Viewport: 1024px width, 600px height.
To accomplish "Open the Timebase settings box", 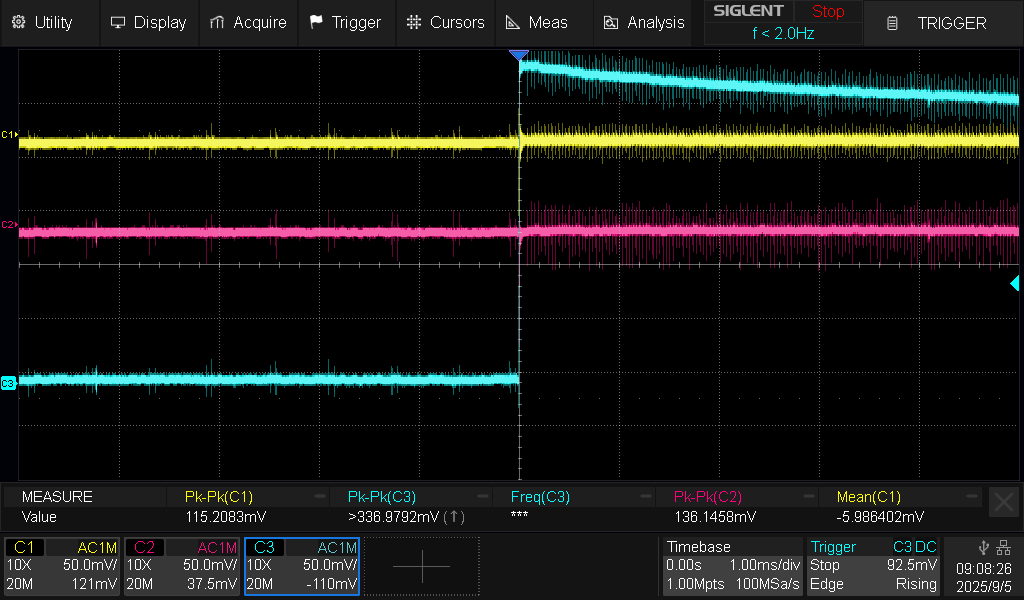I will 731,566.
